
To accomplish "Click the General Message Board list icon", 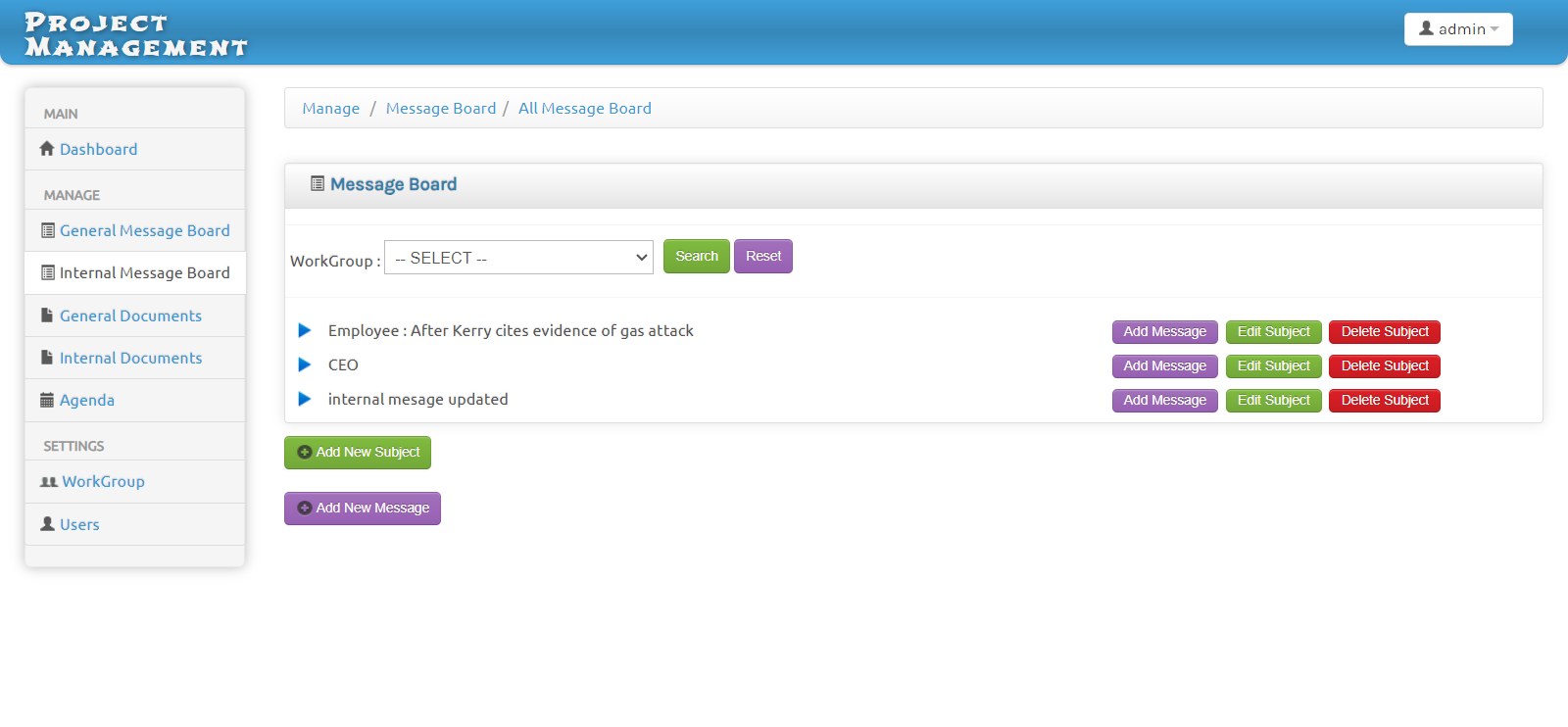I will 48,230.
